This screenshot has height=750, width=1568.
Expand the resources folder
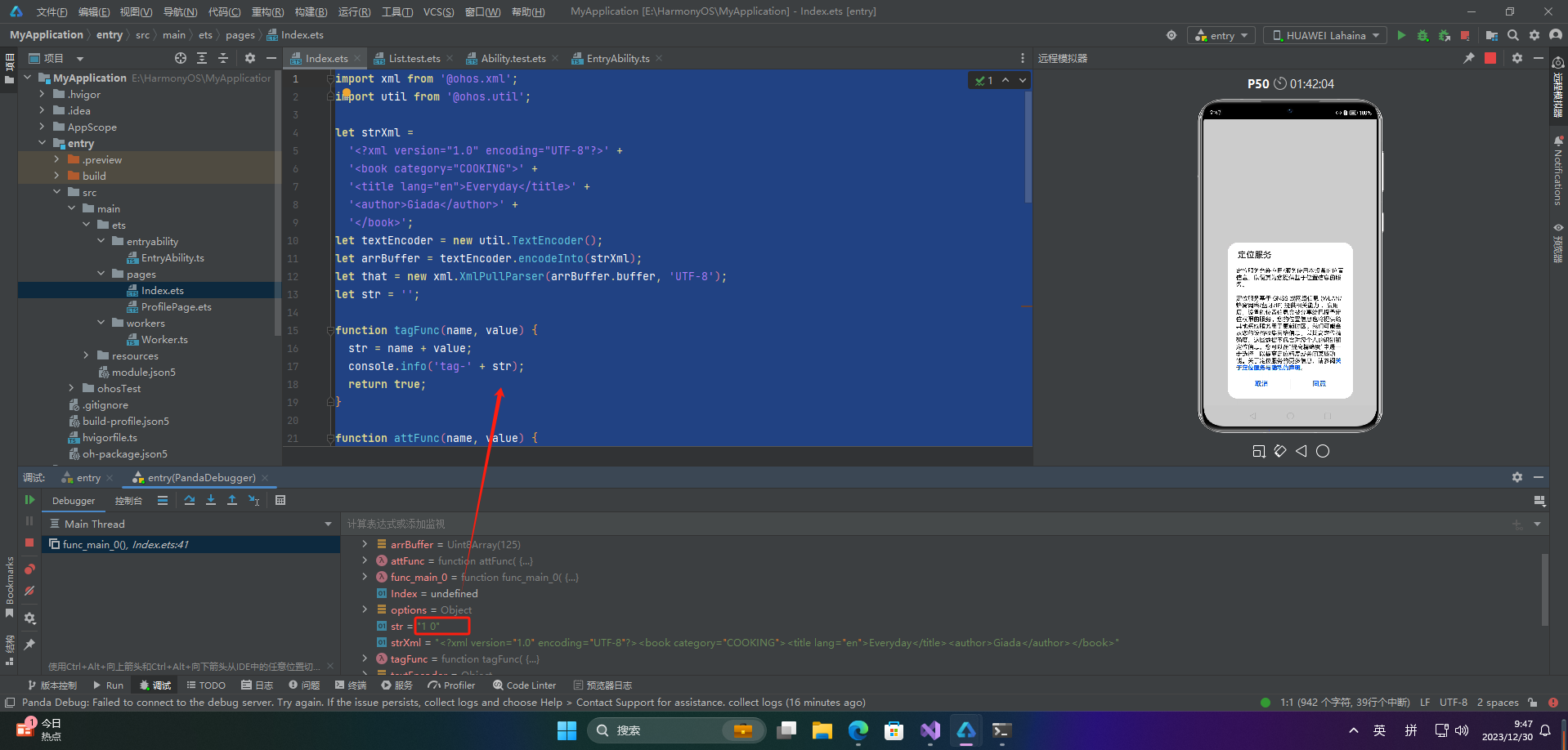(86, 355)
